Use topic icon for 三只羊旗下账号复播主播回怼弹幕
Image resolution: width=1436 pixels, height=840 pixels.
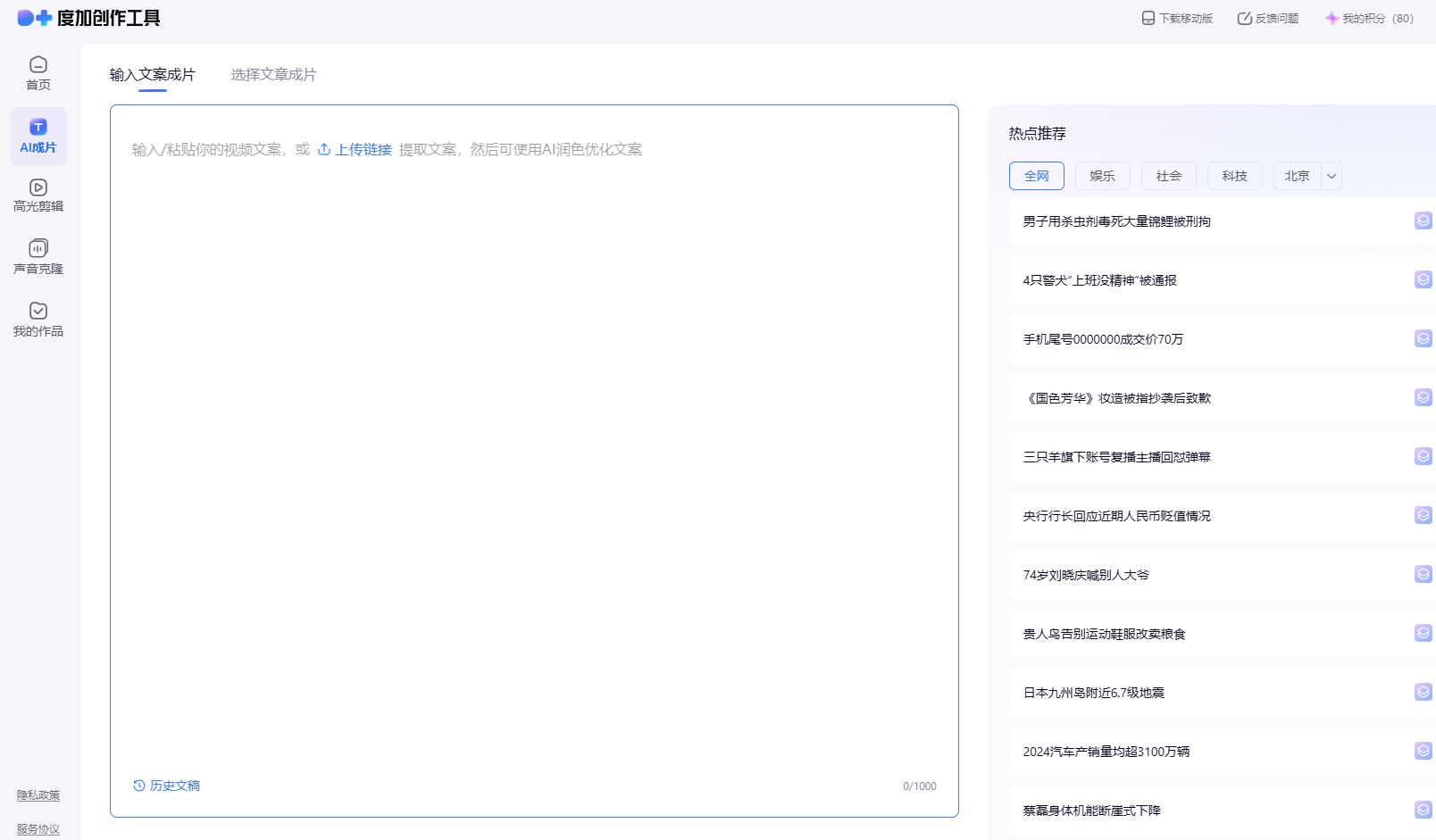(1423, 456)
